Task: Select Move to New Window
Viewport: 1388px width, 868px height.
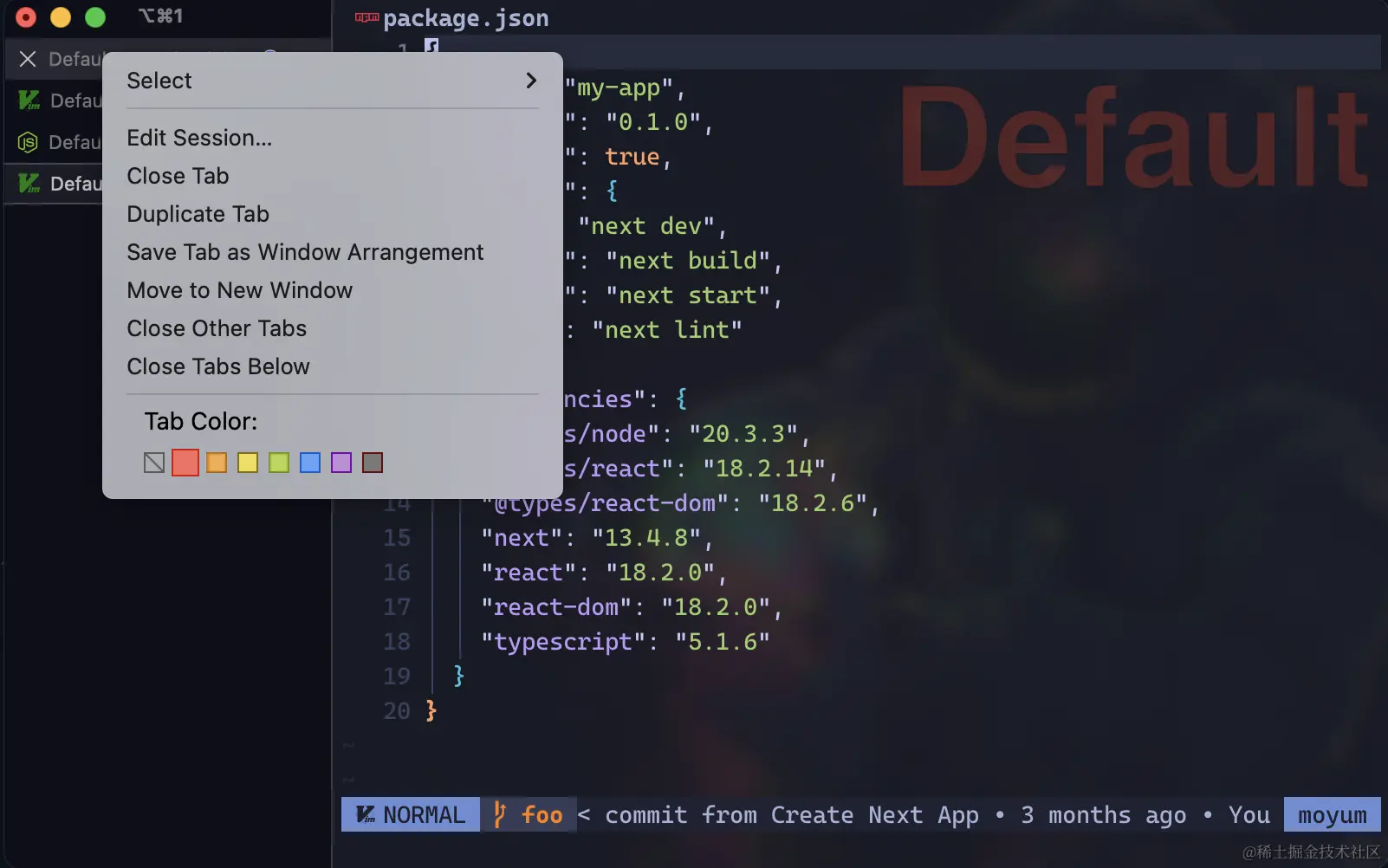Action: (x=333, y=290)
